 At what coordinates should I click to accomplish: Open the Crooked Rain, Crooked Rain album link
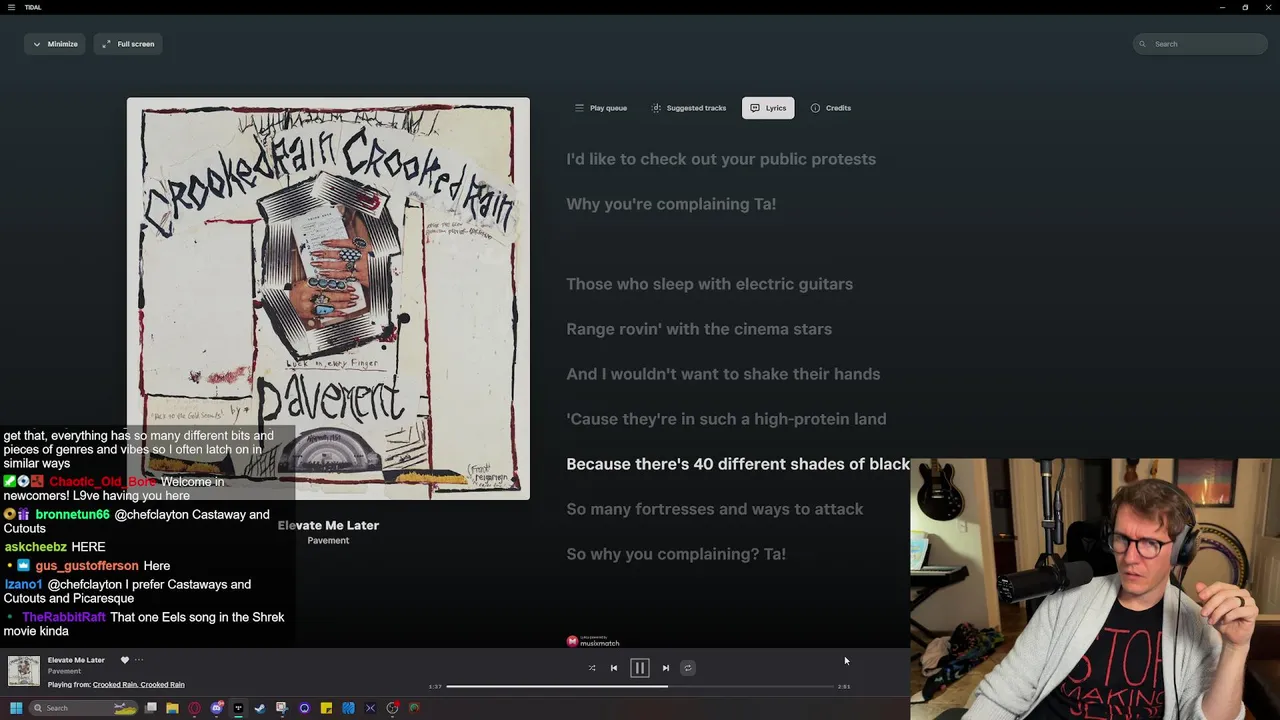(139, 685)
